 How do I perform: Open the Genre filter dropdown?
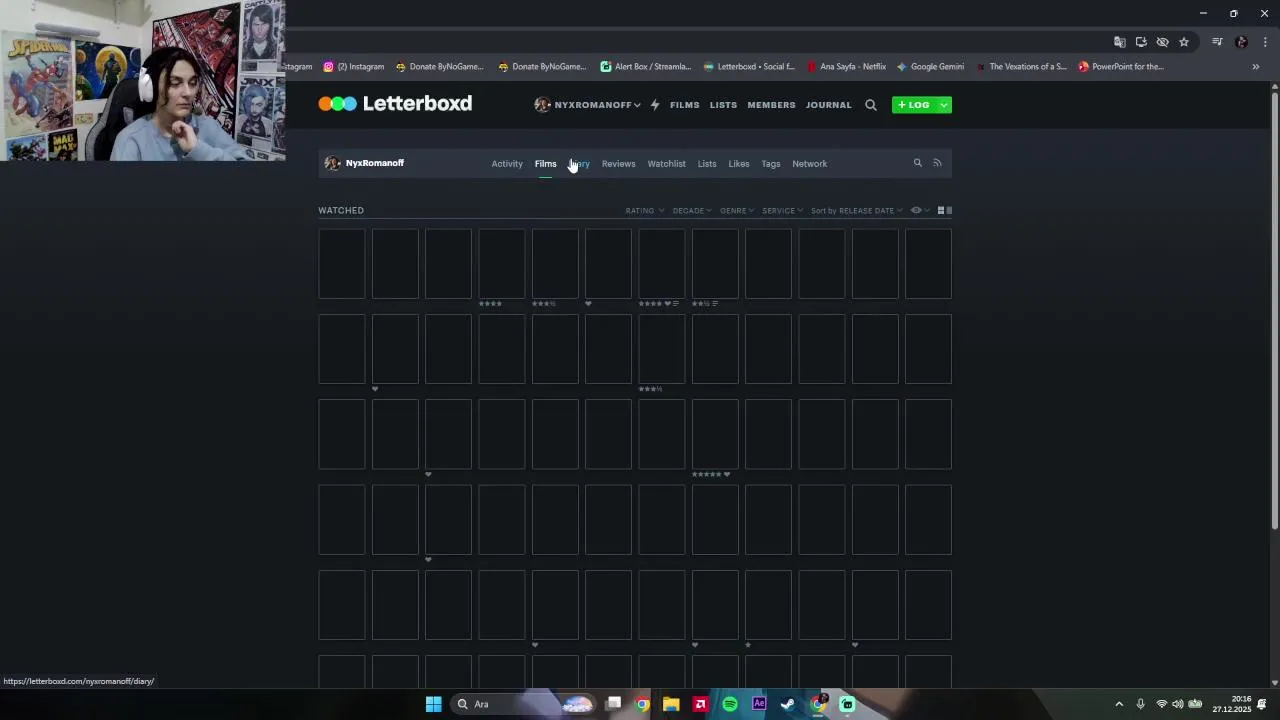click(x=737, y=211)
